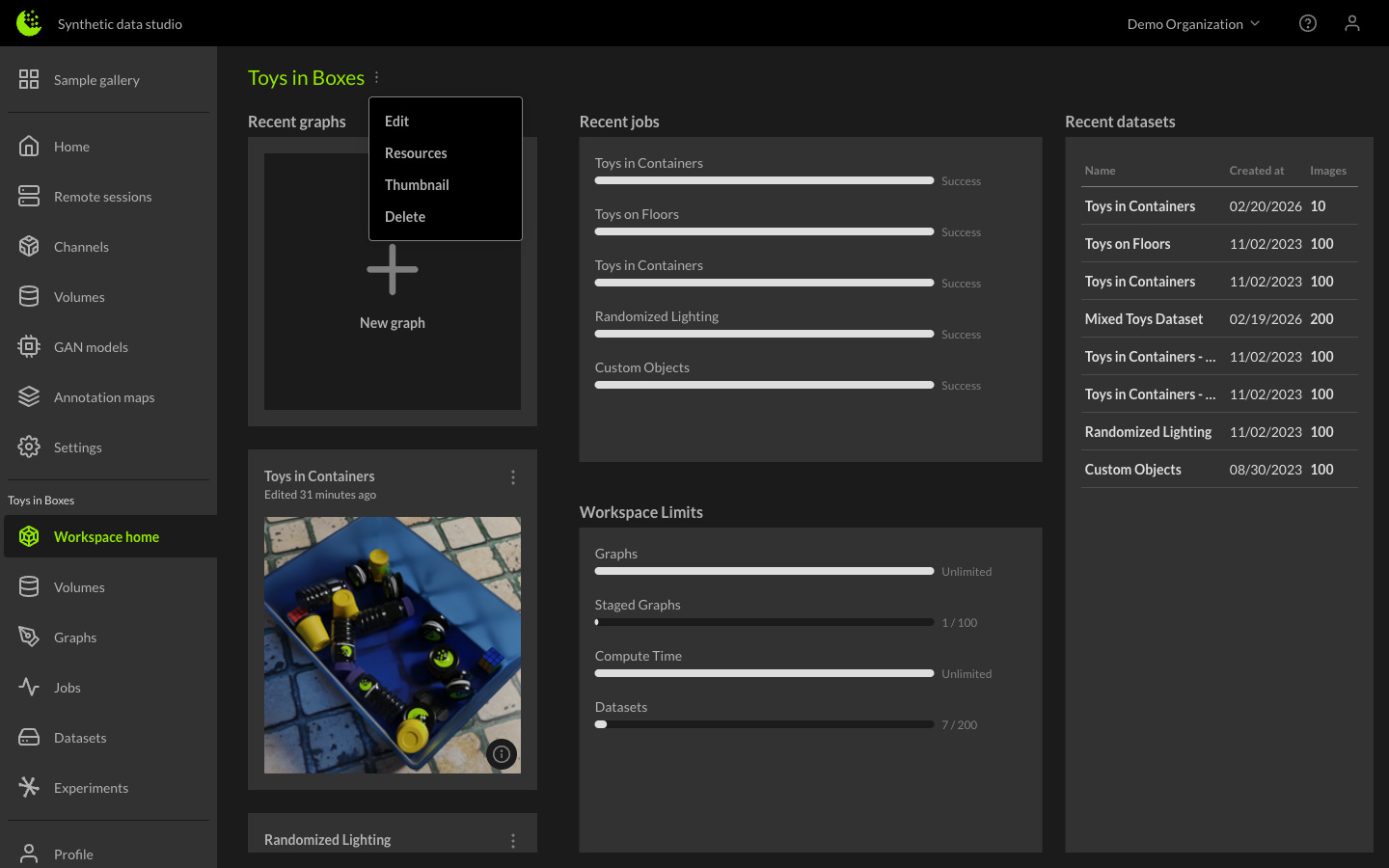Click the Remote sessions icon

28,196
